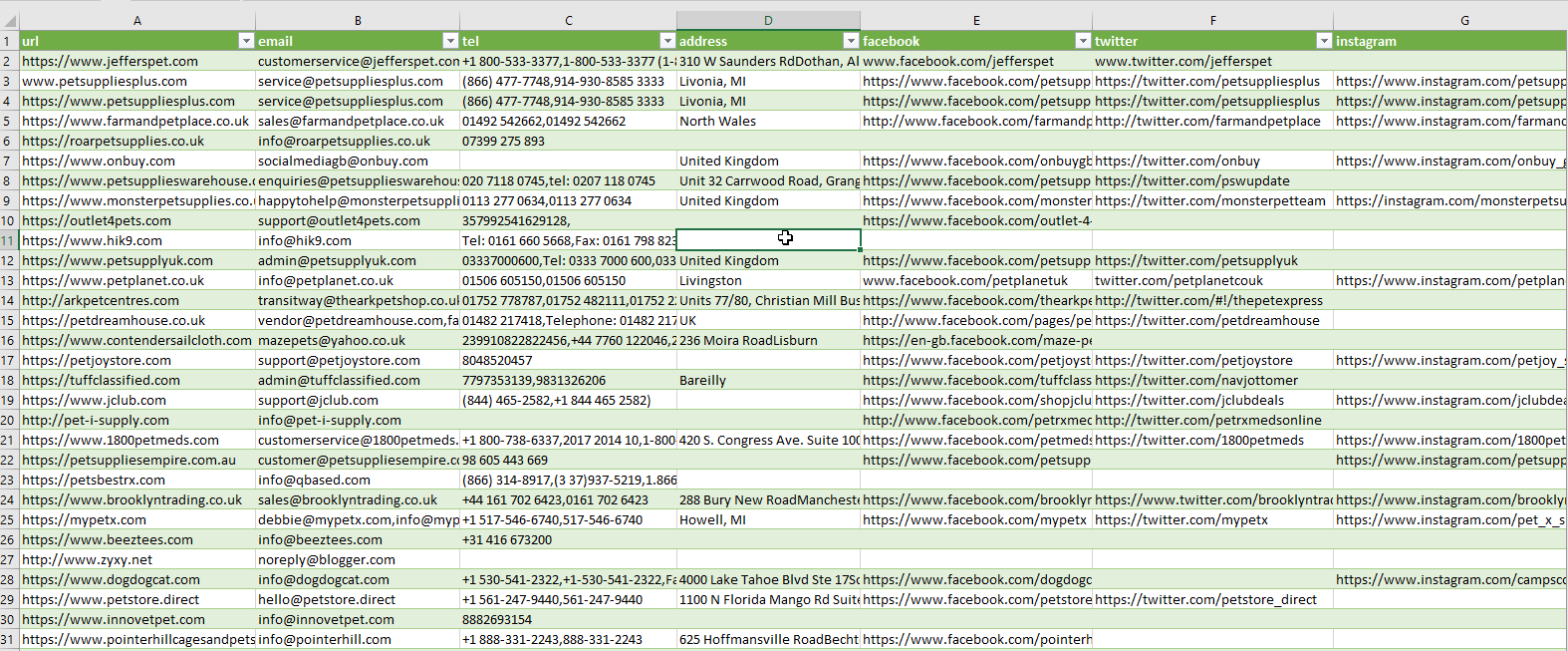Select column E header
The height and width of the screenshot is (651, 1568).
coord(976,20)
